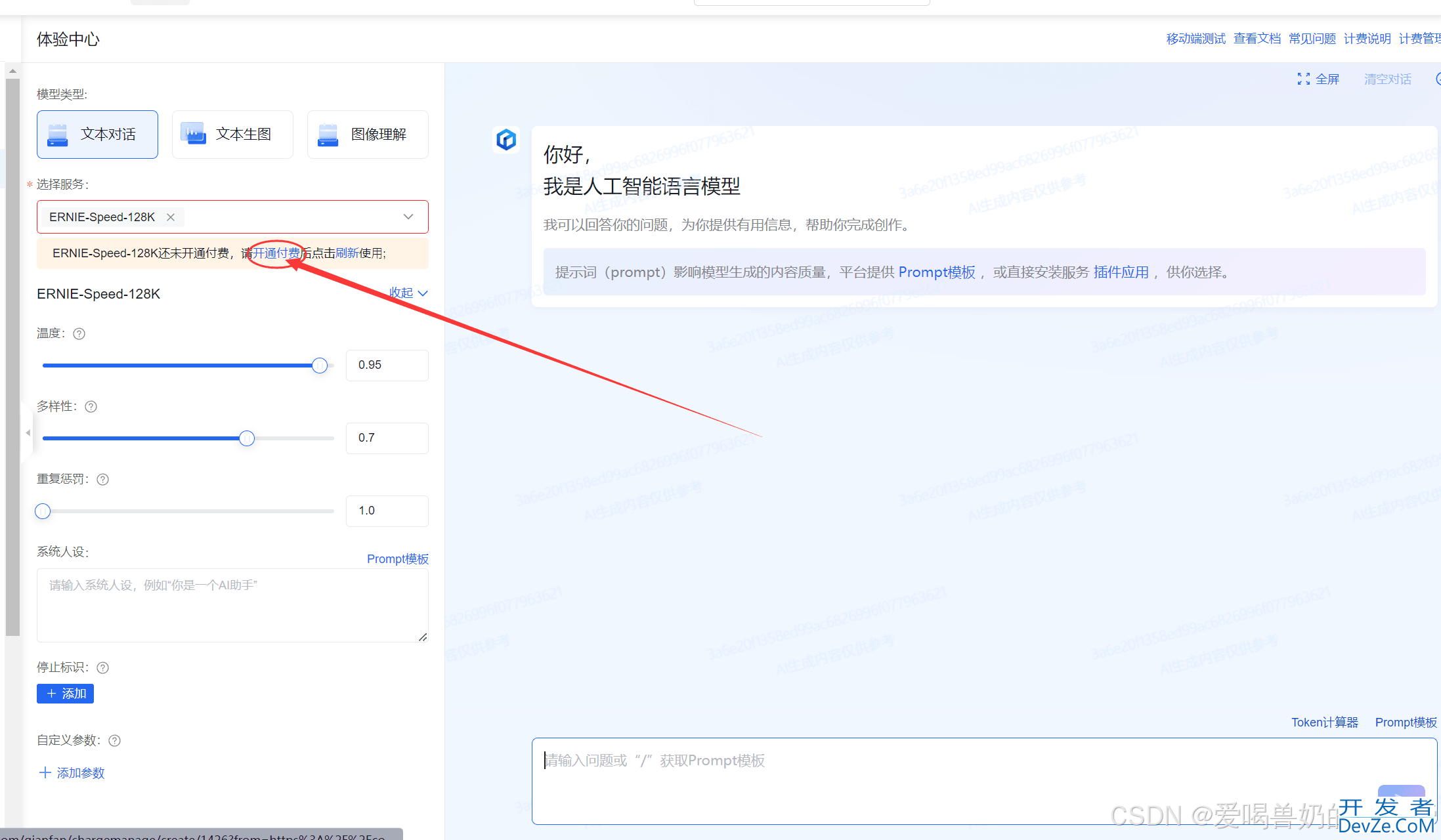
Task: Open the 自定义参数 help tooltip icon
Action: 115,741
